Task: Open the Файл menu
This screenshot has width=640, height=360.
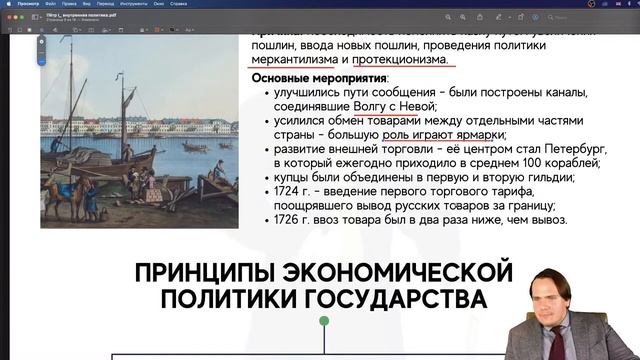Action: [51, 4]
